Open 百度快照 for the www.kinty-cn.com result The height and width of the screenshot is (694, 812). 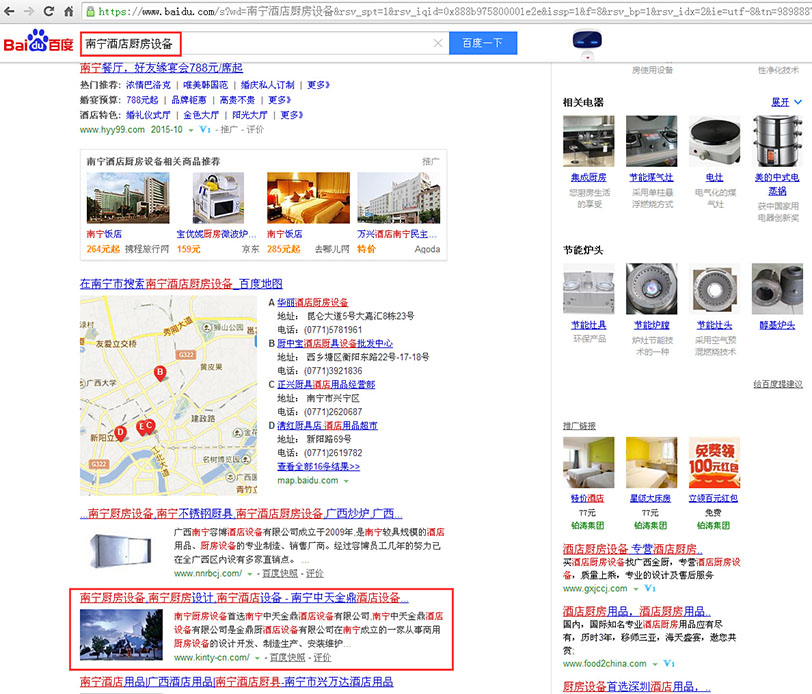[287, 657]
